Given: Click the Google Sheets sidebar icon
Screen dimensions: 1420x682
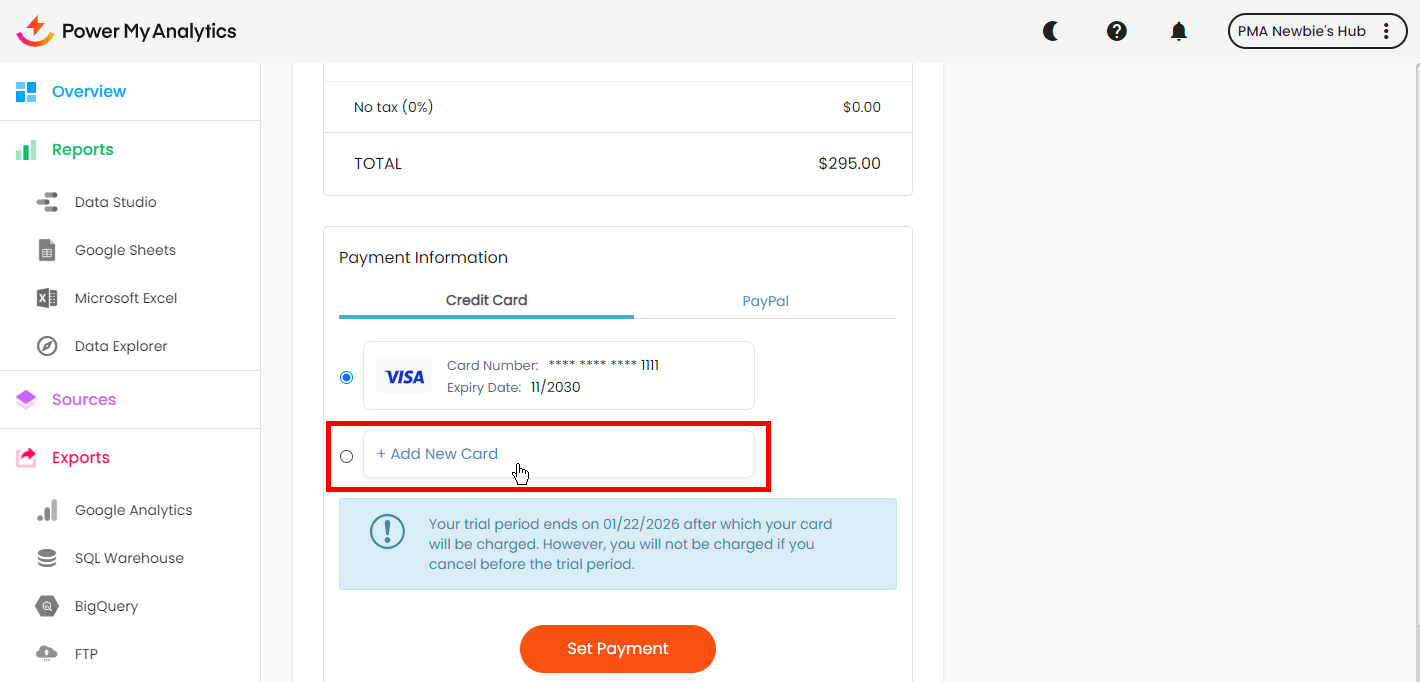Looking at the screenshot, I should 47,250.
